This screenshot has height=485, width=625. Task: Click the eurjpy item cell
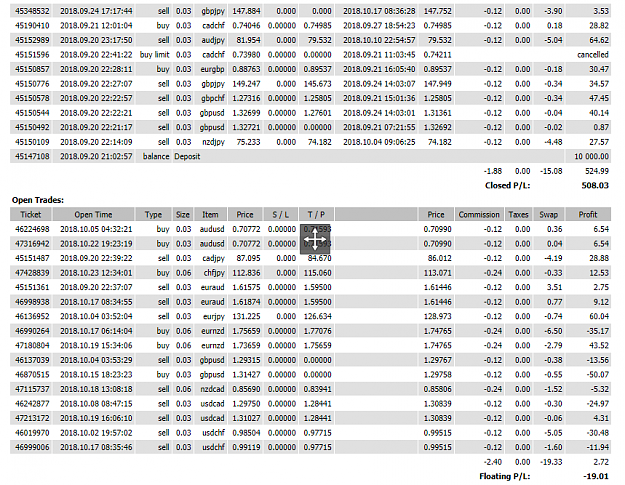tap(214, 316)
